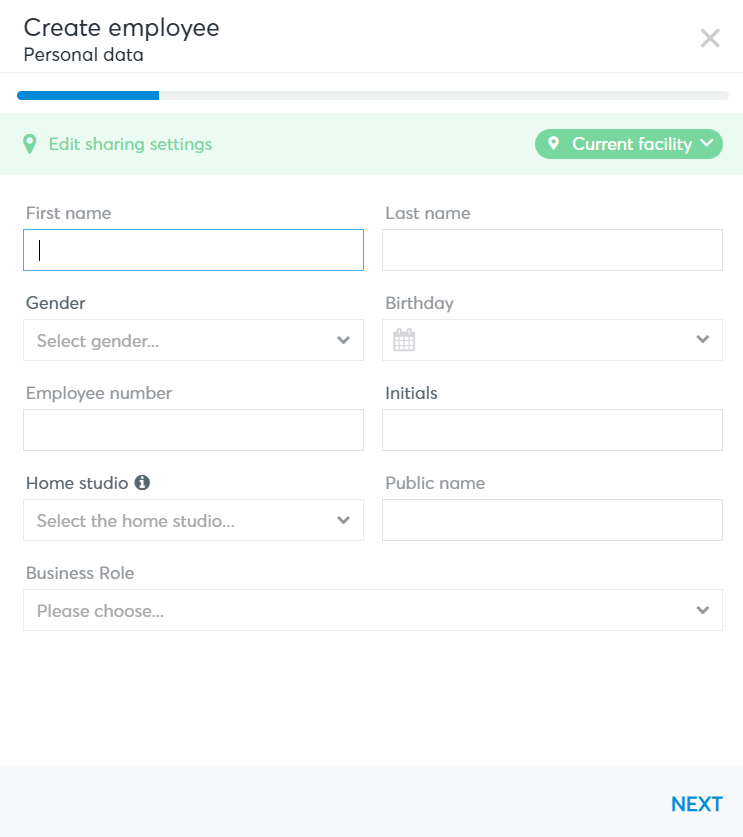Click the pin icon in Current facility button
The width and height of the screenshot is (743, 837).
554,143
